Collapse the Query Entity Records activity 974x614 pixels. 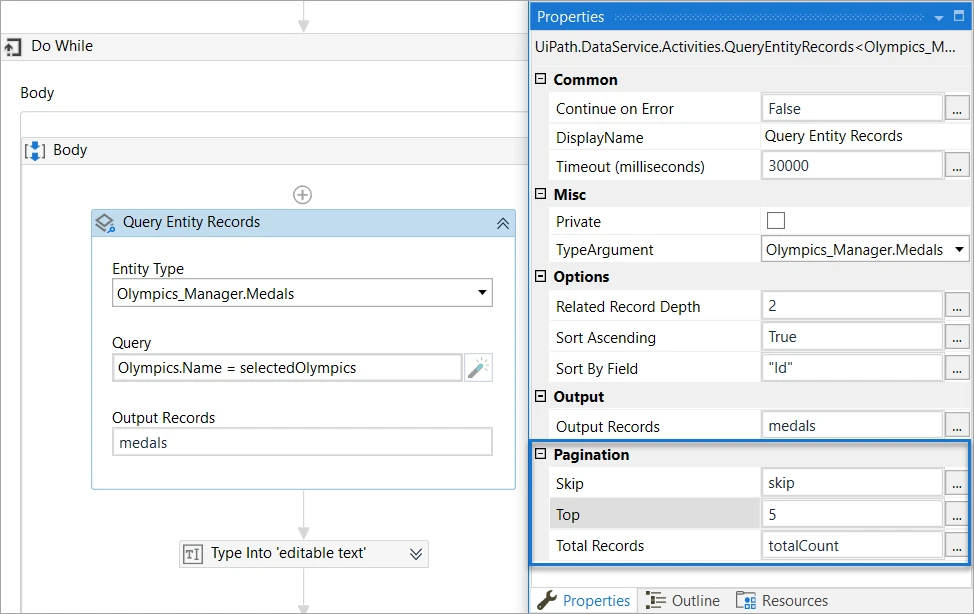(x=503, y=224)
